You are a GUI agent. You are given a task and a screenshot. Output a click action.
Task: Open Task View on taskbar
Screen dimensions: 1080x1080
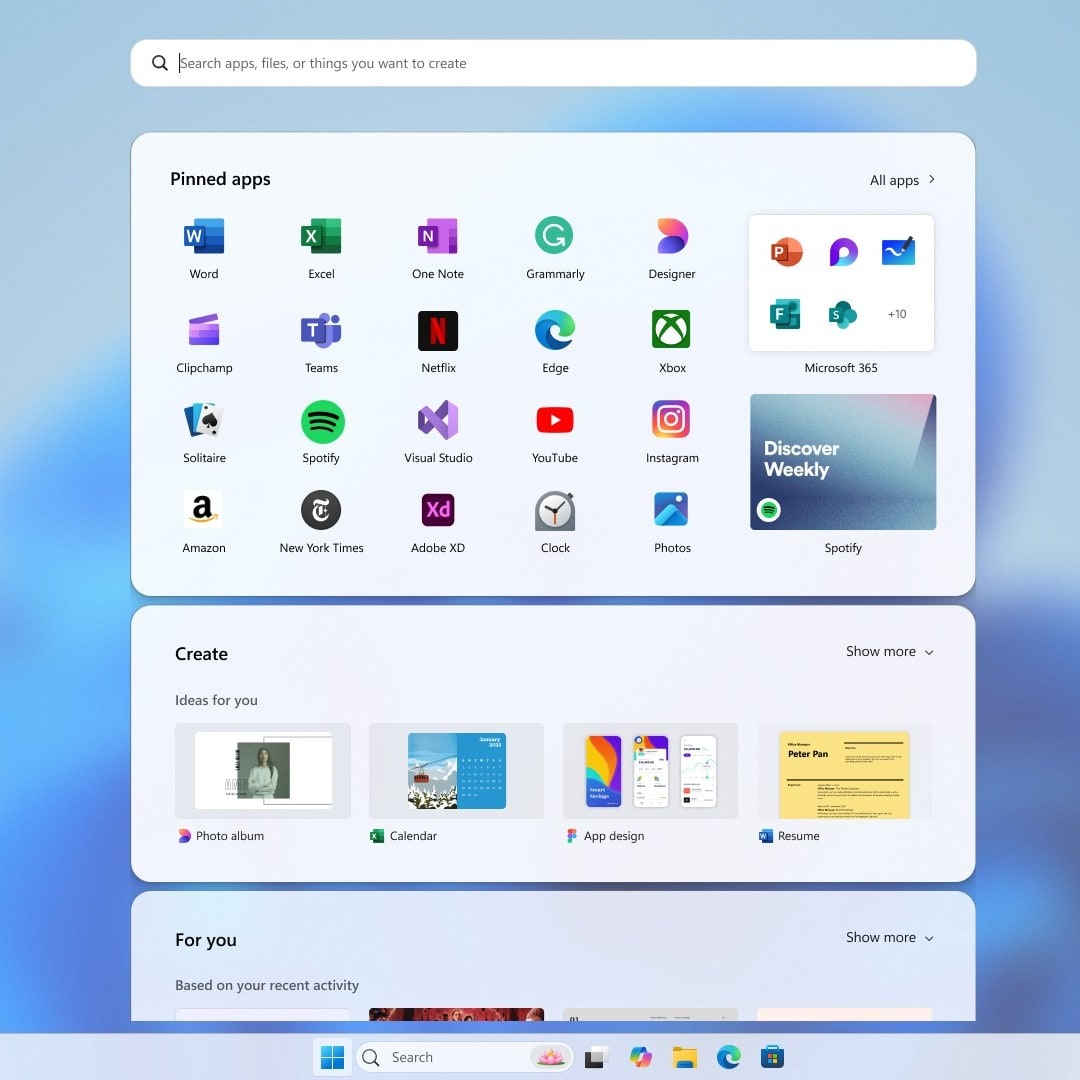(x=597, y=1057)
